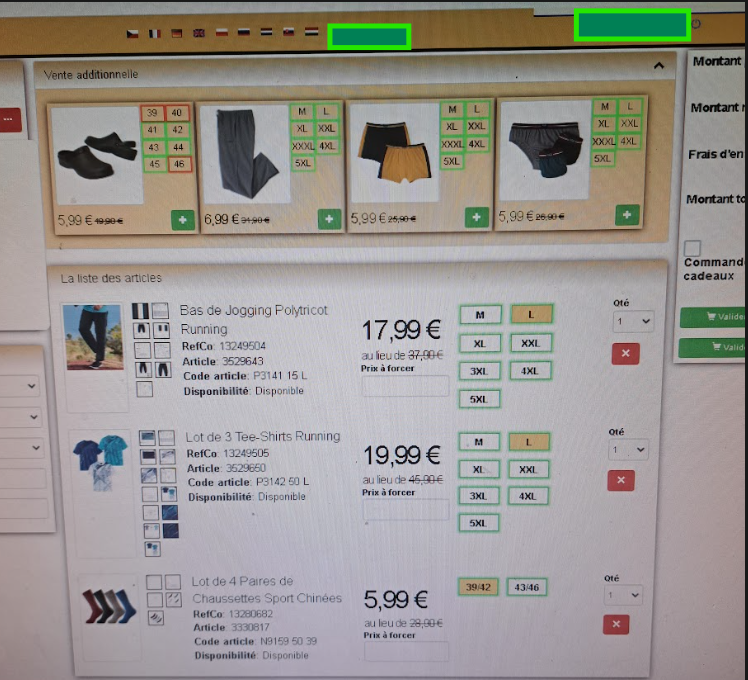This screenshot has width=748, height=680.
Task: Switch language with the Russian flag
Action: click(244, 32)
